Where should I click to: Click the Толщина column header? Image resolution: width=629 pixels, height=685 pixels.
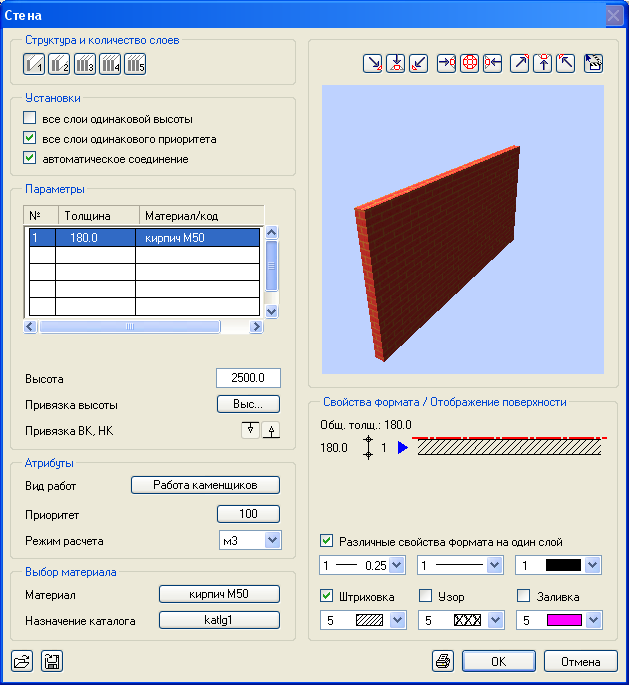coord(99,215)
